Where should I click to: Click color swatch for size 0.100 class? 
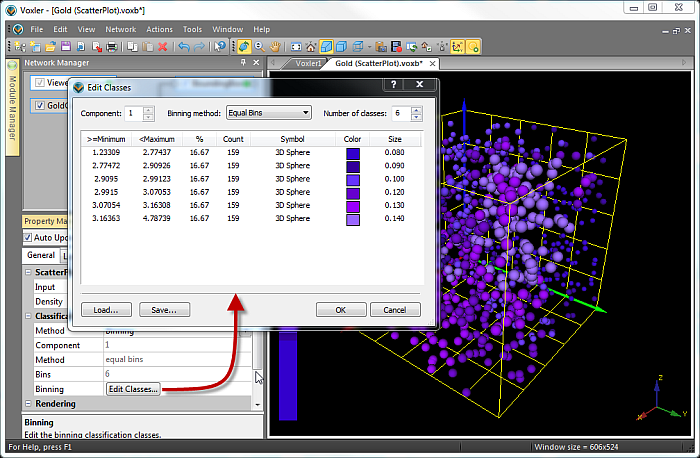[x=353, y=179]
